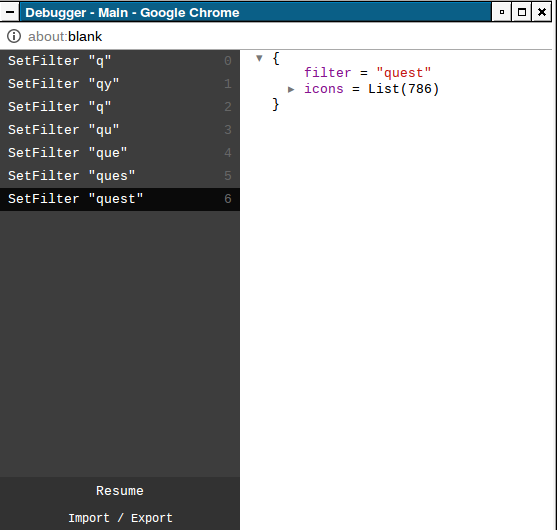The width and height of the screenshot is (557, 530).
Task: Select the SetFilter "quest" message
Action: coord(120,199)
